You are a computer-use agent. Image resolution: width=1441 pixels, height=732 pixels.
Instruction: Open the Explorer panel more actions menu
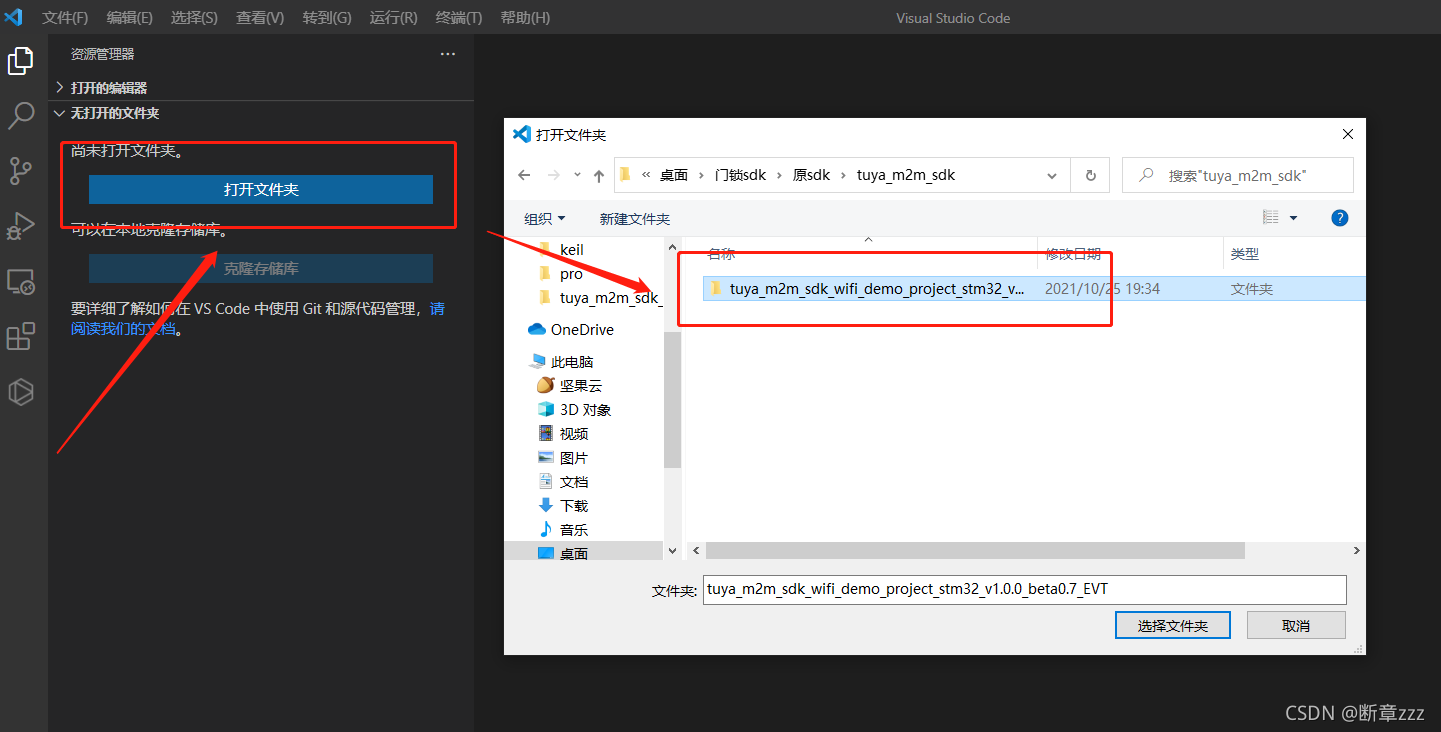pyautogui.click(x=448, y=54)
